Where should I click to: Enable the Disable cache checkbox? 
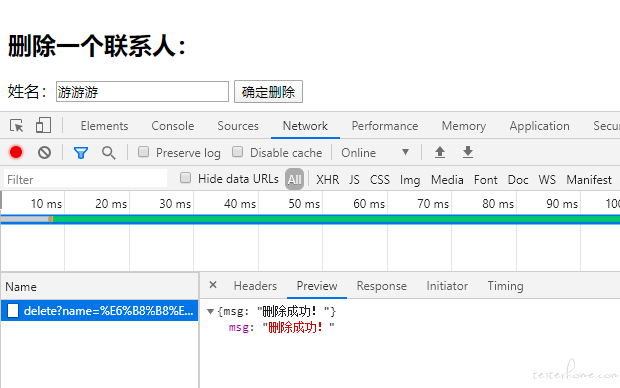click(x=237, y=152)
